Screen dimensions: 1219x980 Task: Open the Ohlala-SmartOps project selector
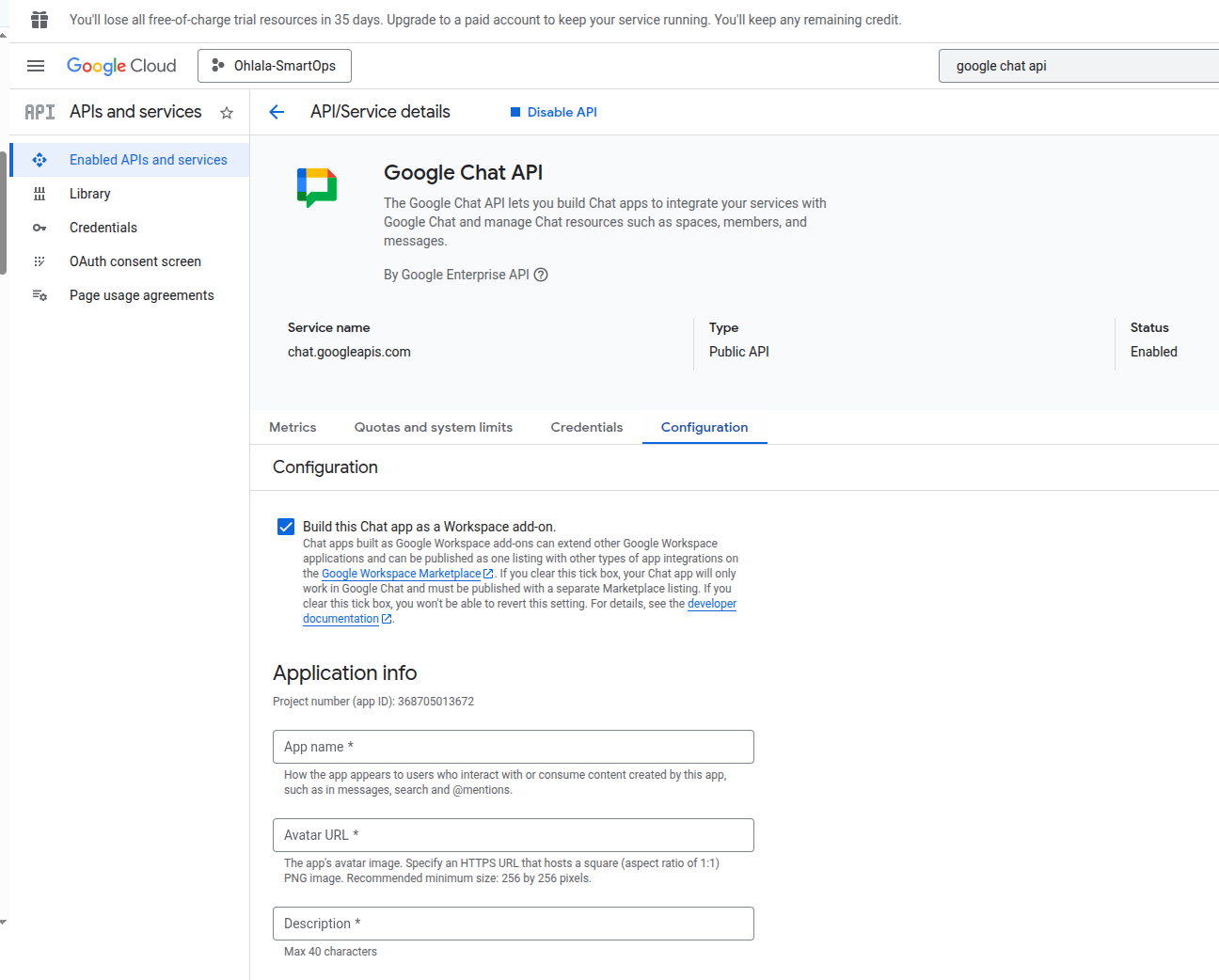(274, 65)
